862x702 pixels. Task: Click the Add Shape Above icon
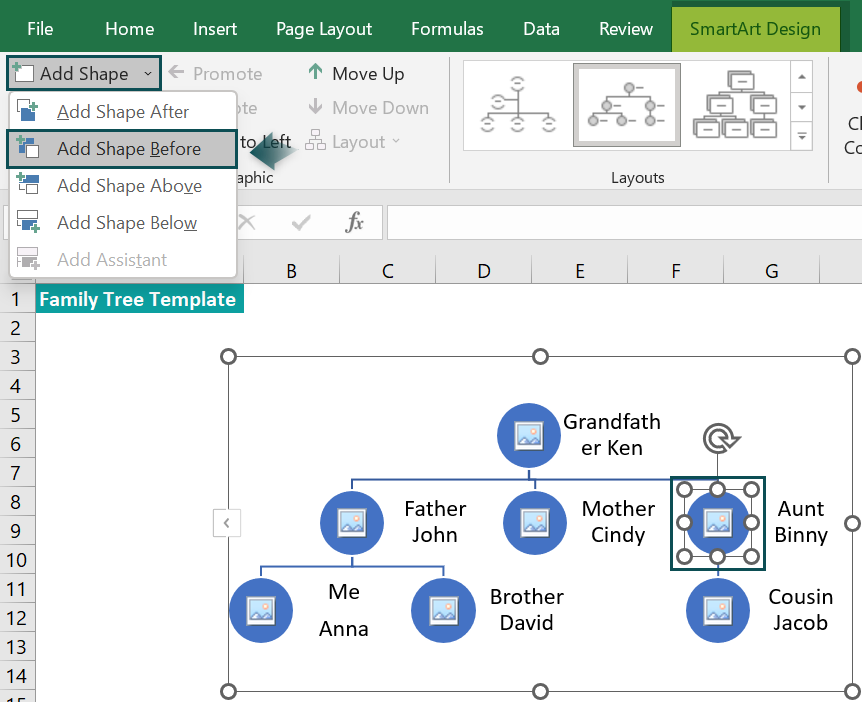coord(27,184)
